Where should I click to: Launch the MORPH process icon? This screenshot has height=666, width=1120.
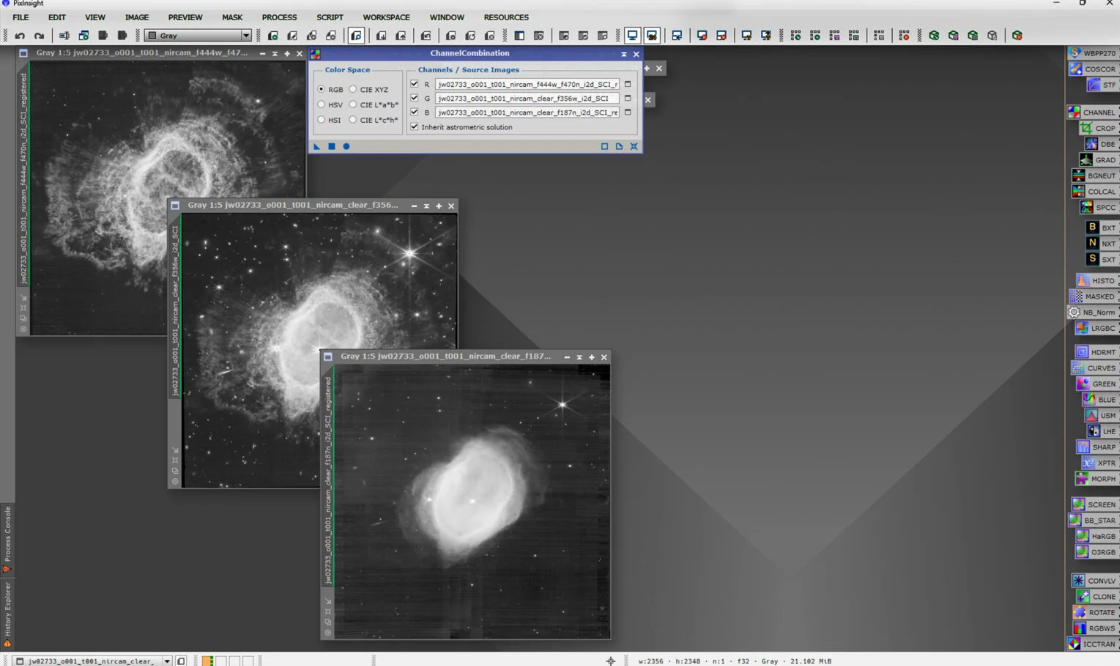point(1096,479)
